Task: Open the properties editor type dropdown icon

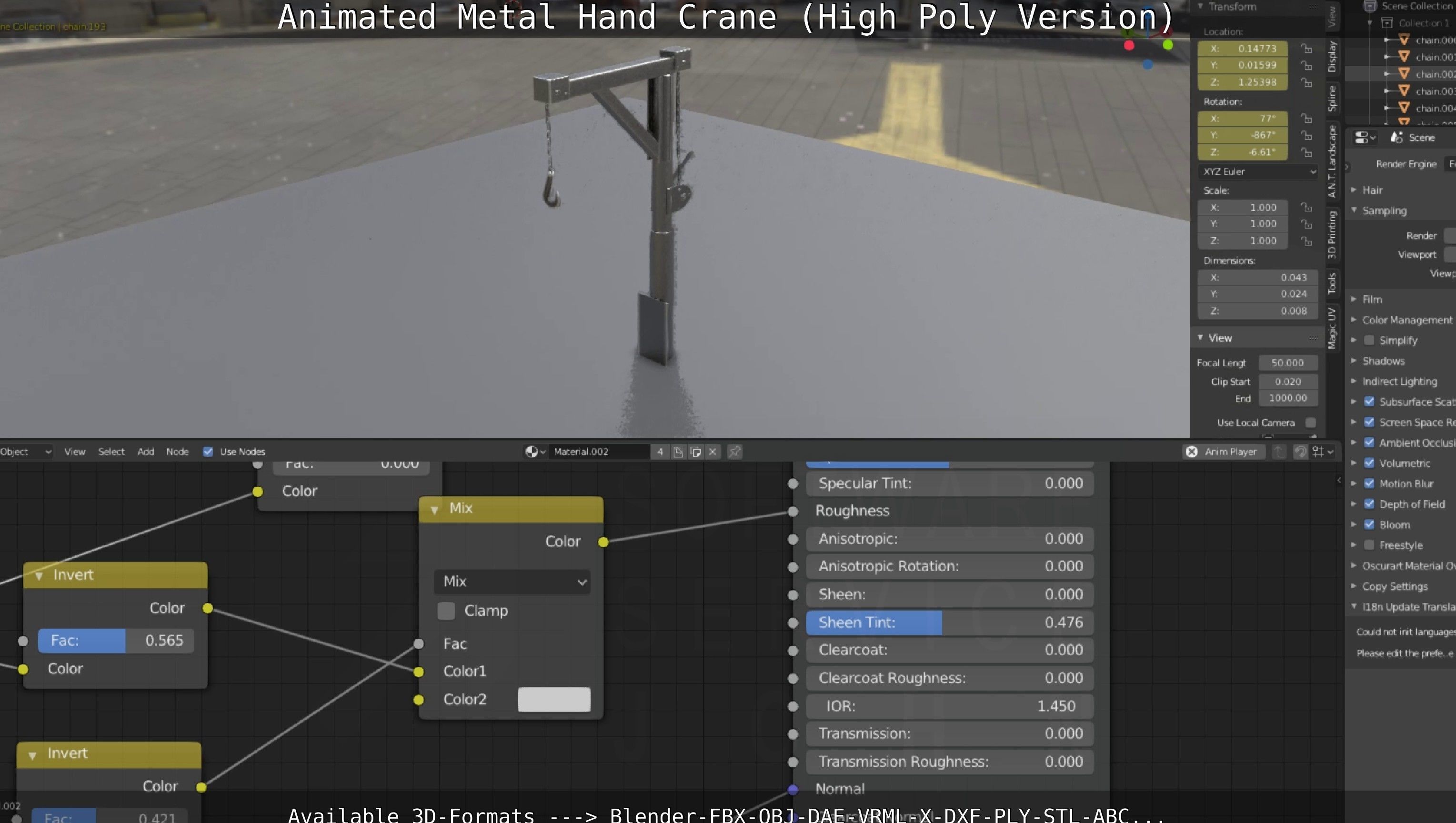Action: tap(1365, 137)
